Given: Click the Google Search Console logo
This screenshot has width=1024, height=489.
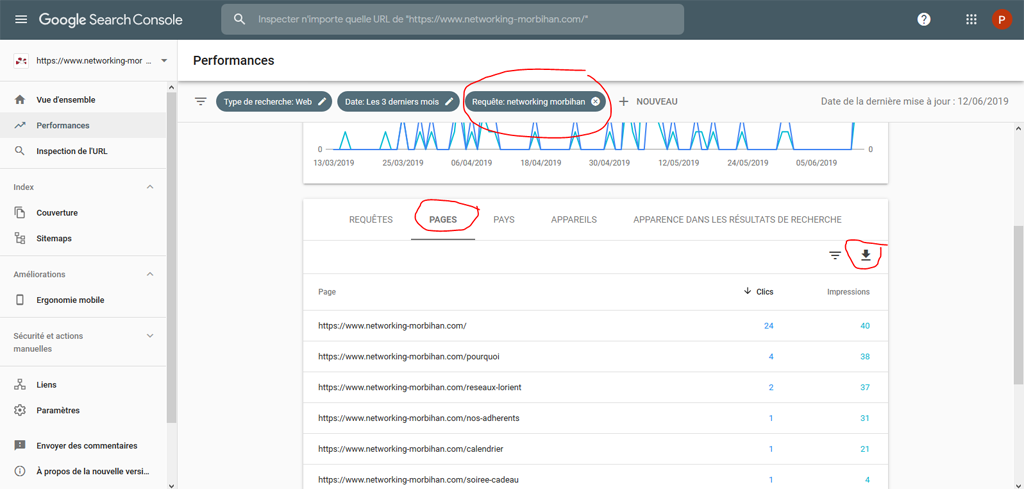Looking at the screenshot, I should coord(110,20).
